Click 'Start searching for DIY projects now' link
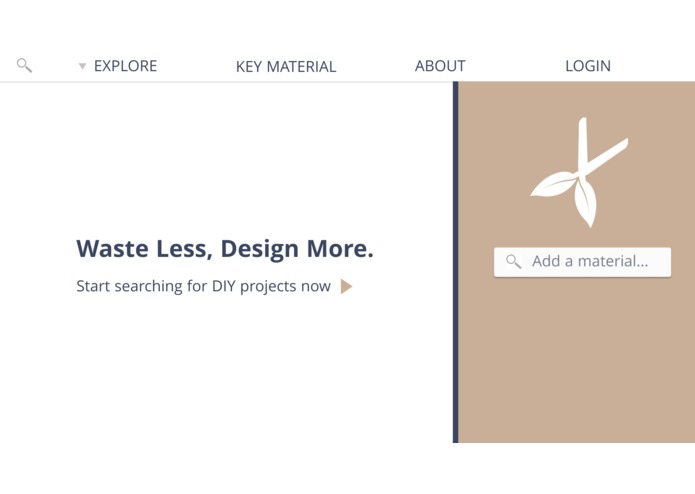Viewport: 695px width, 494px height. point(203,286)
